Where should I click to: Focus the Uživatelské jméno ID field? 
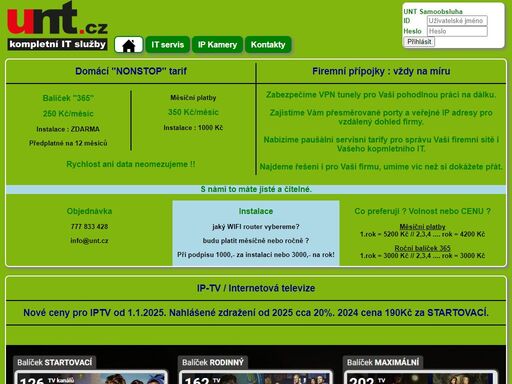click(x=457, y=21)
